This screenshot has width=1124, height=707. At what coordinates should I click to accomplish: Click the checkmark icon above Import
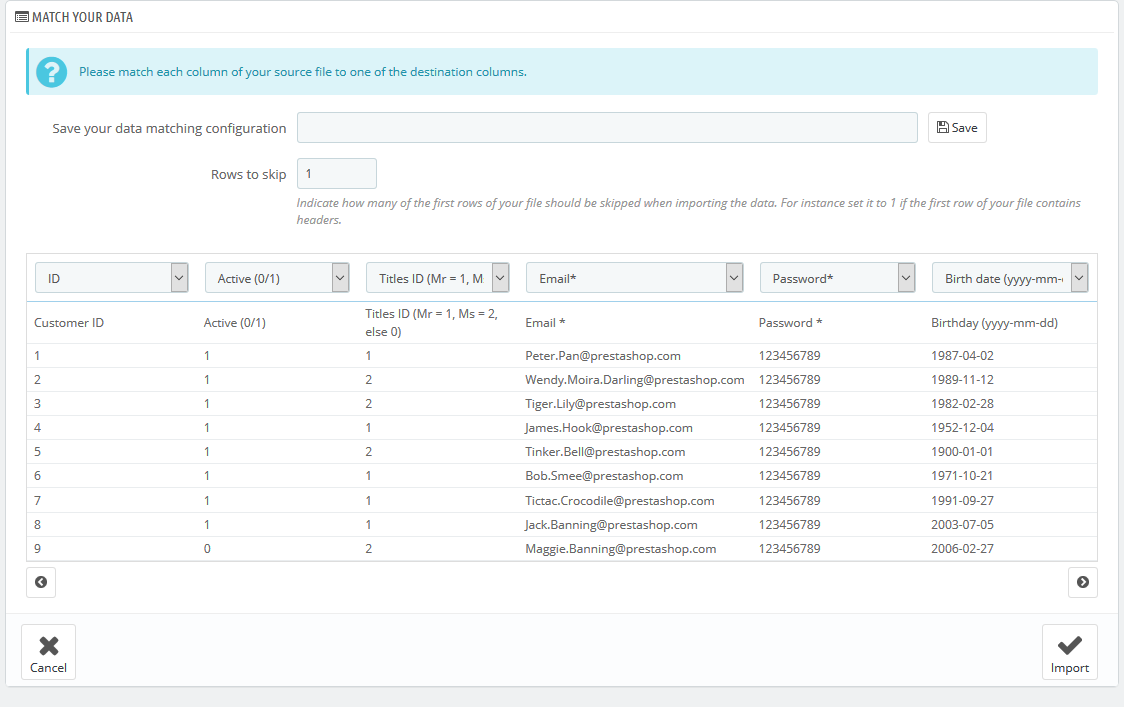click(1069, 643)
